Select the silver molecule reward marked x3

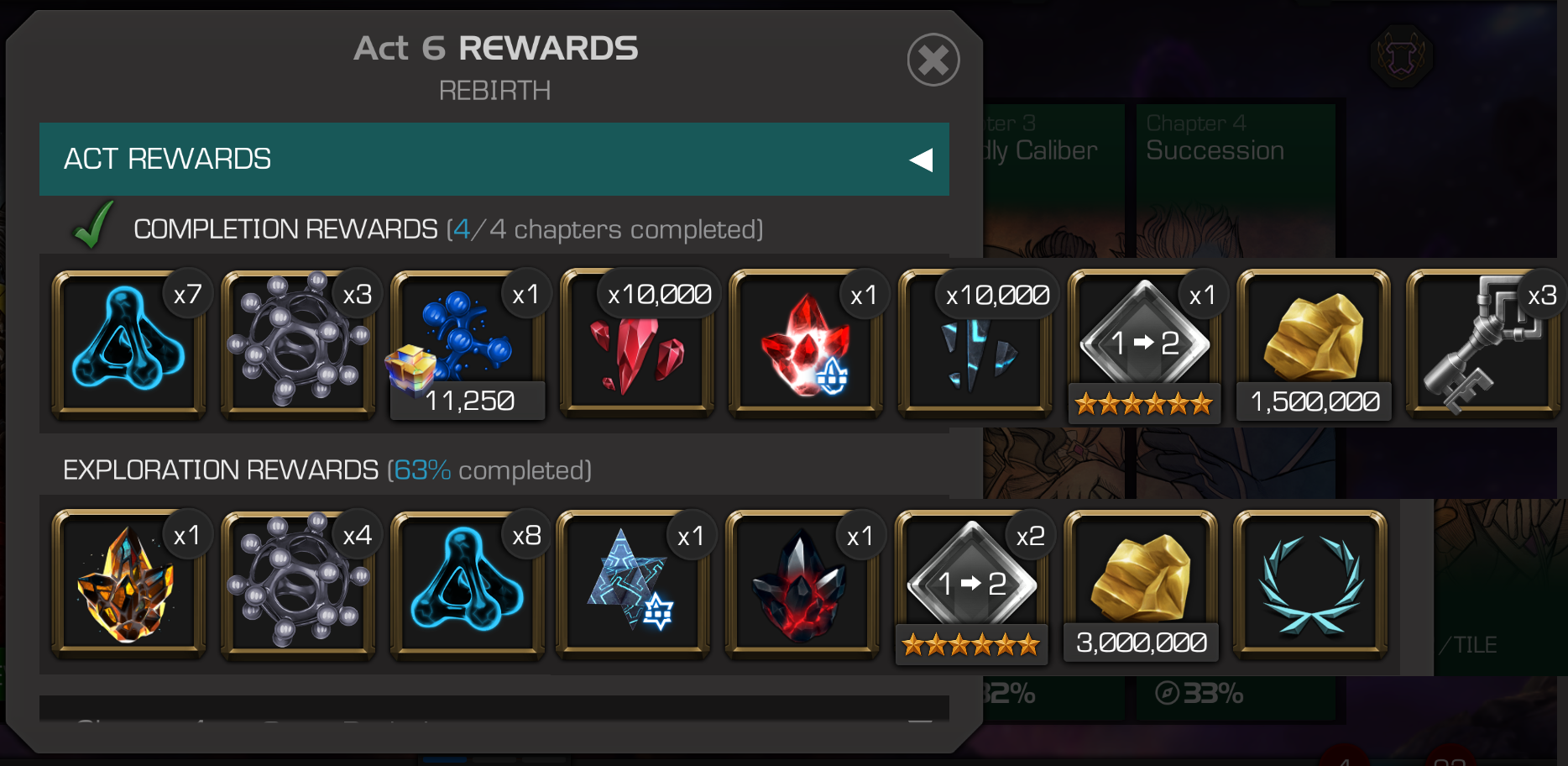tap(298, 344)
